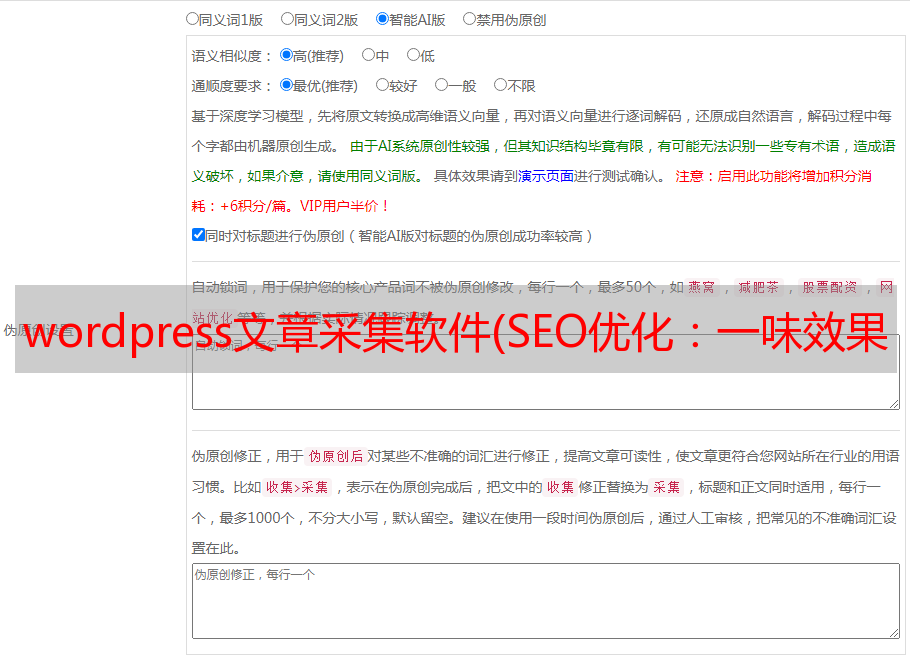
Task: Click the 燕窝 example keyword
Action: tap(701, 287)
